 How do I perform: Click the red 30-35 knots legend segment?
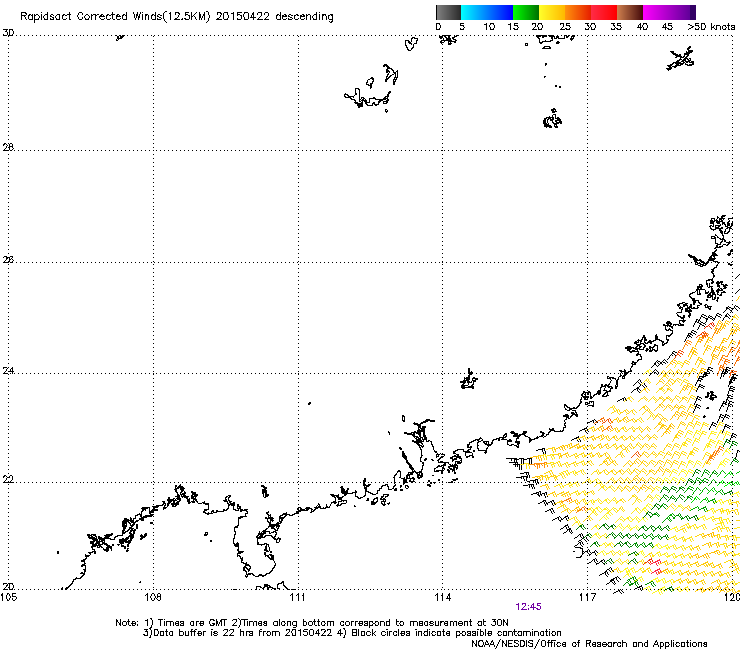click(x=604, y=12)
